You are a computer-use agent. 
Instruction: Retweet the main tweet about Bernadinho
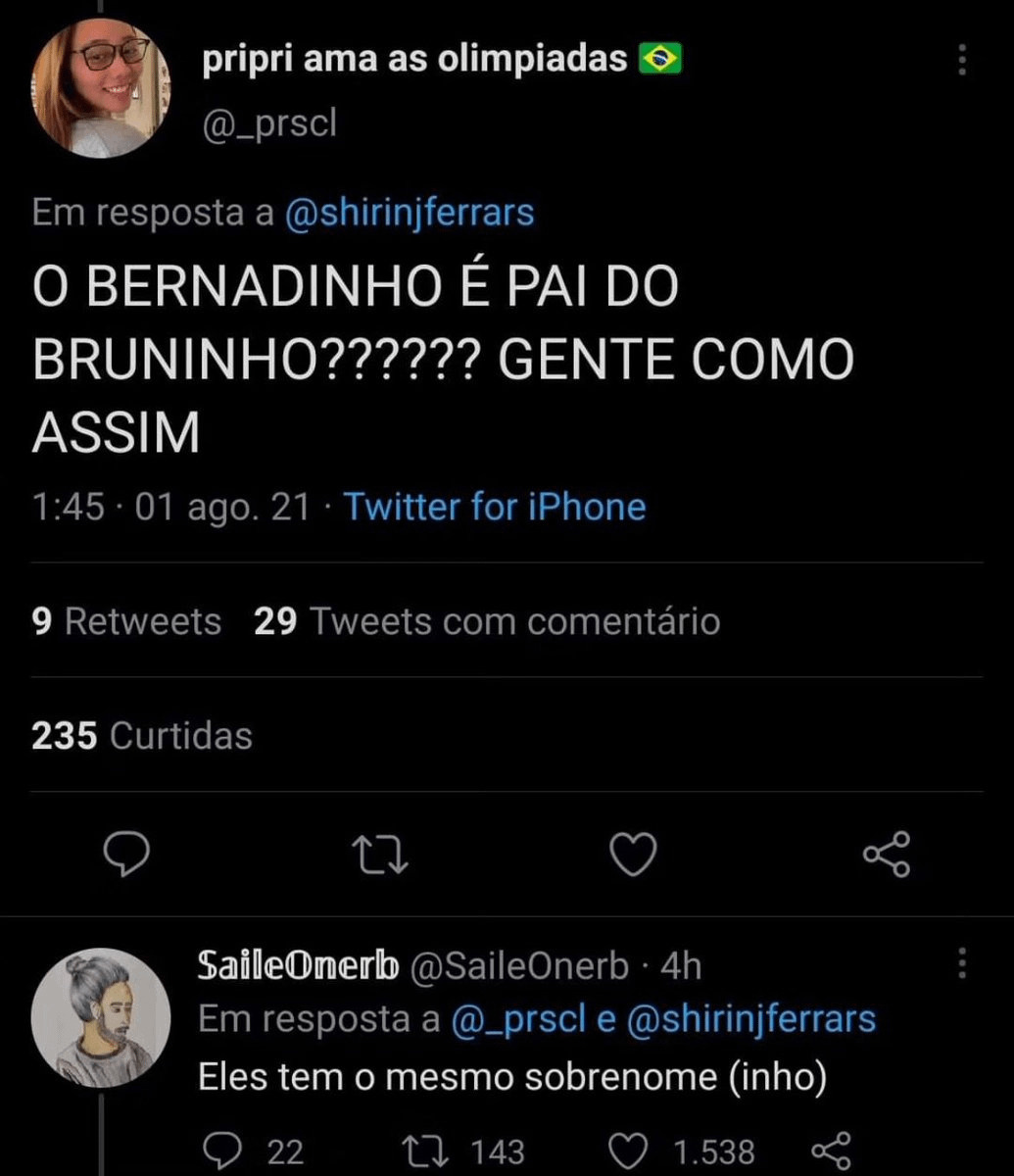(380, 855)
